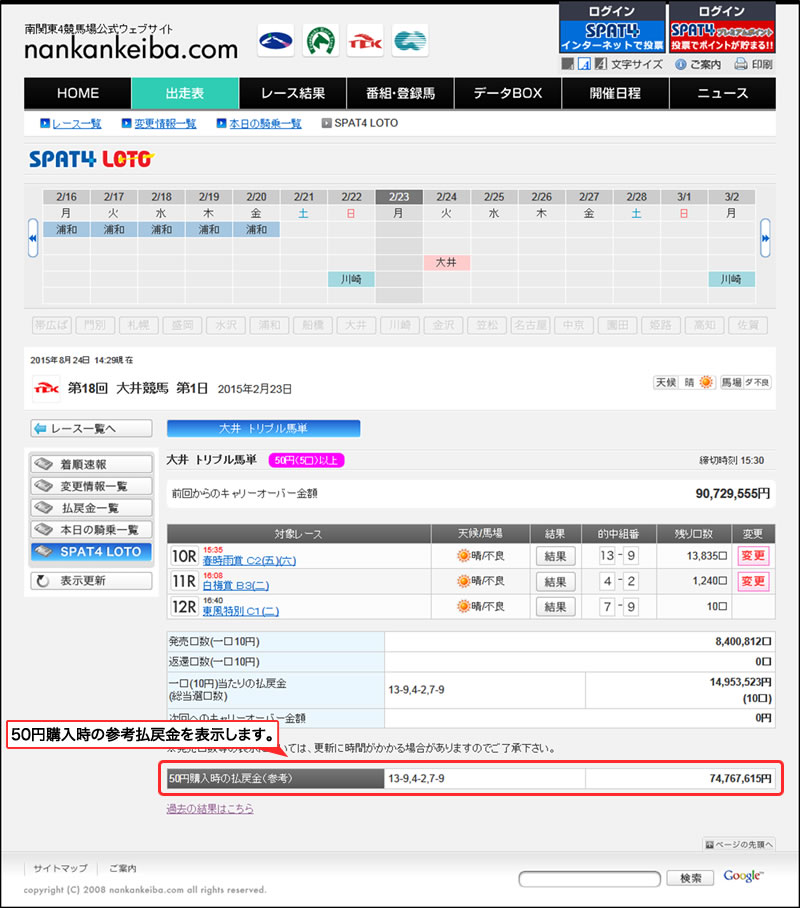800x908 pixels.
Task: Click the 印刷 print icon
Action: 741,64
